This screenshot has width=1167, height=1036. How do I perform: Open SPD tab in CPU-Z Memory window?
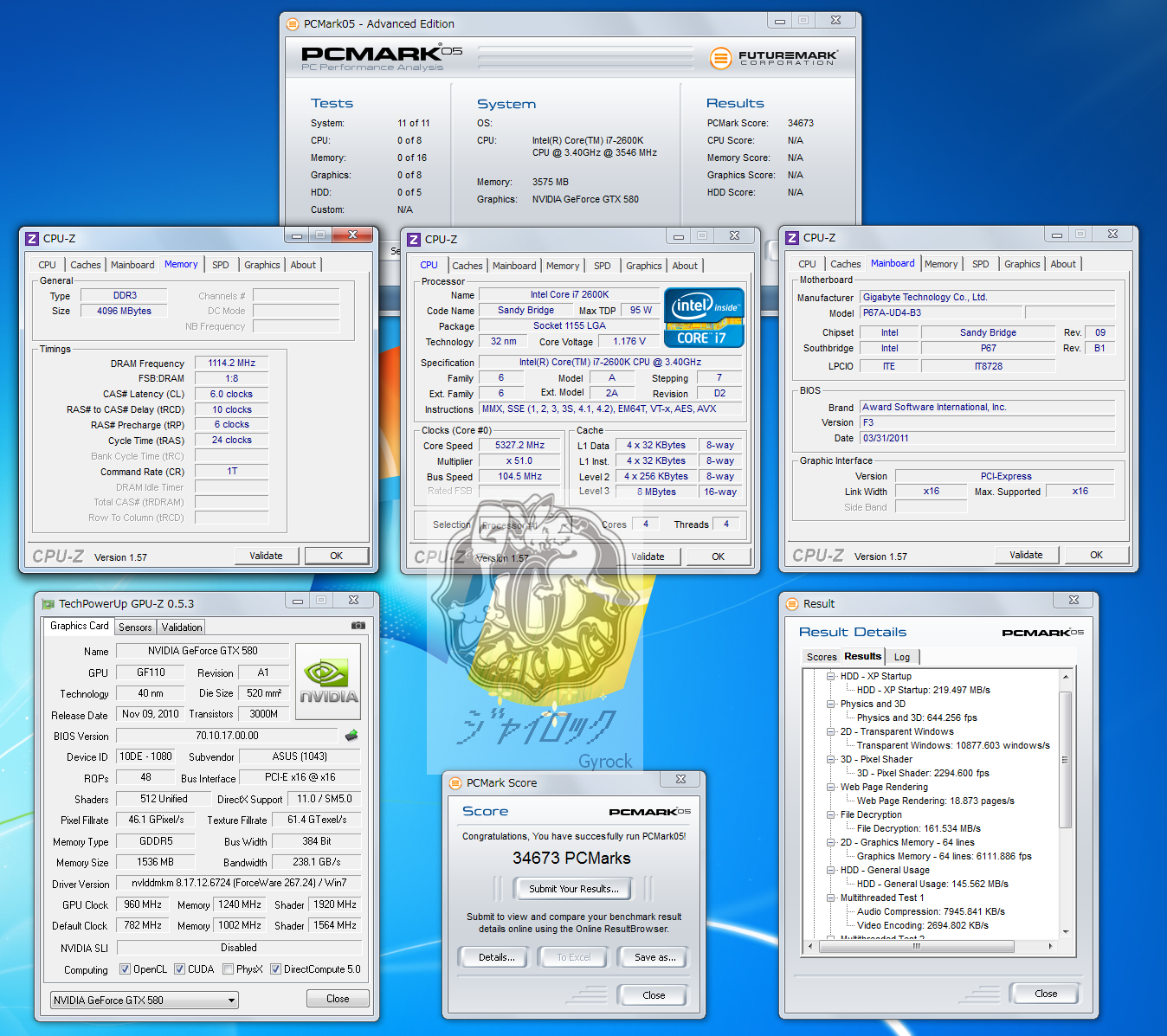coord(221,265)
